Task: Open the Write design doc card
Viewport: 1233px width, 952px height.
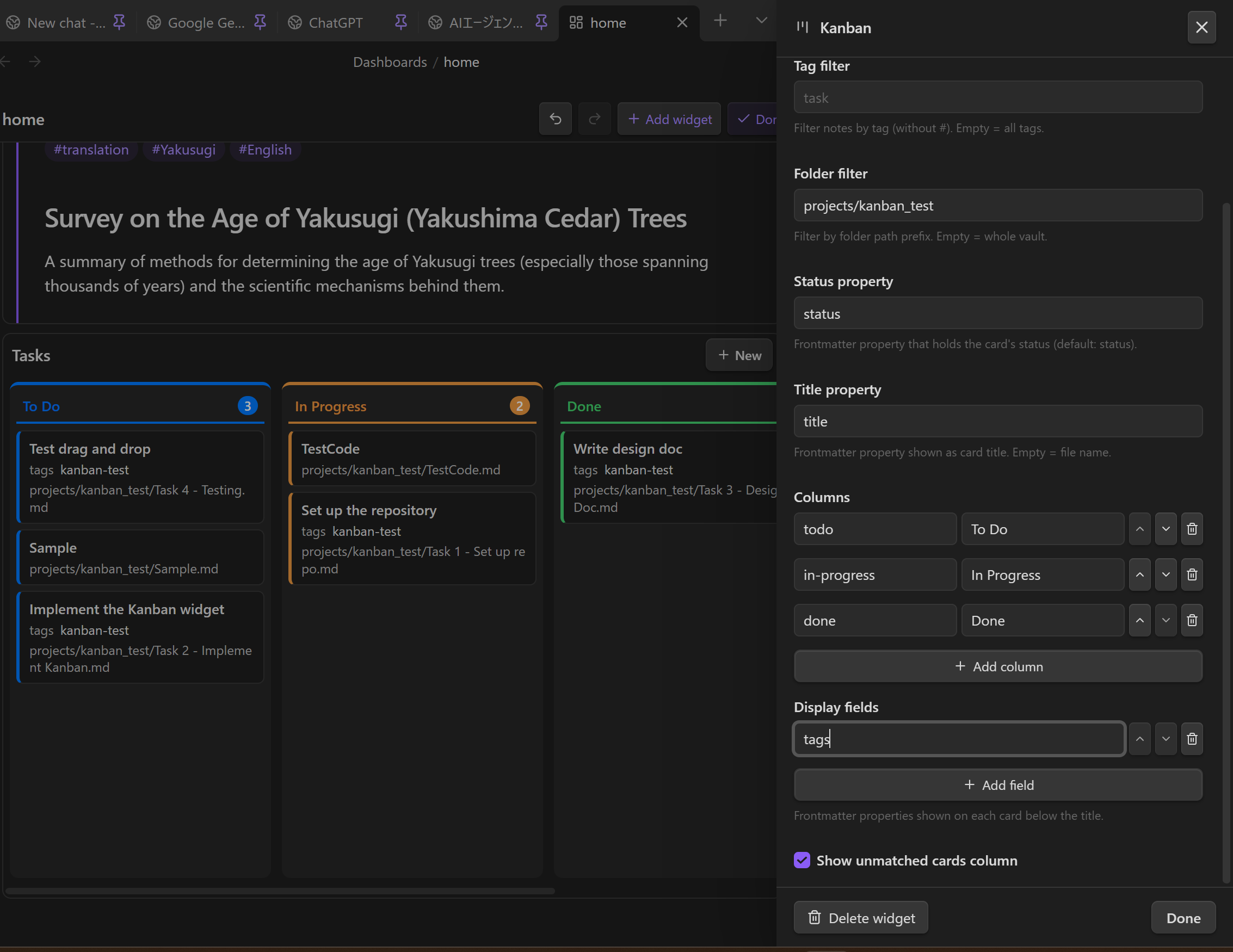Action: click(x=669, y=478)
